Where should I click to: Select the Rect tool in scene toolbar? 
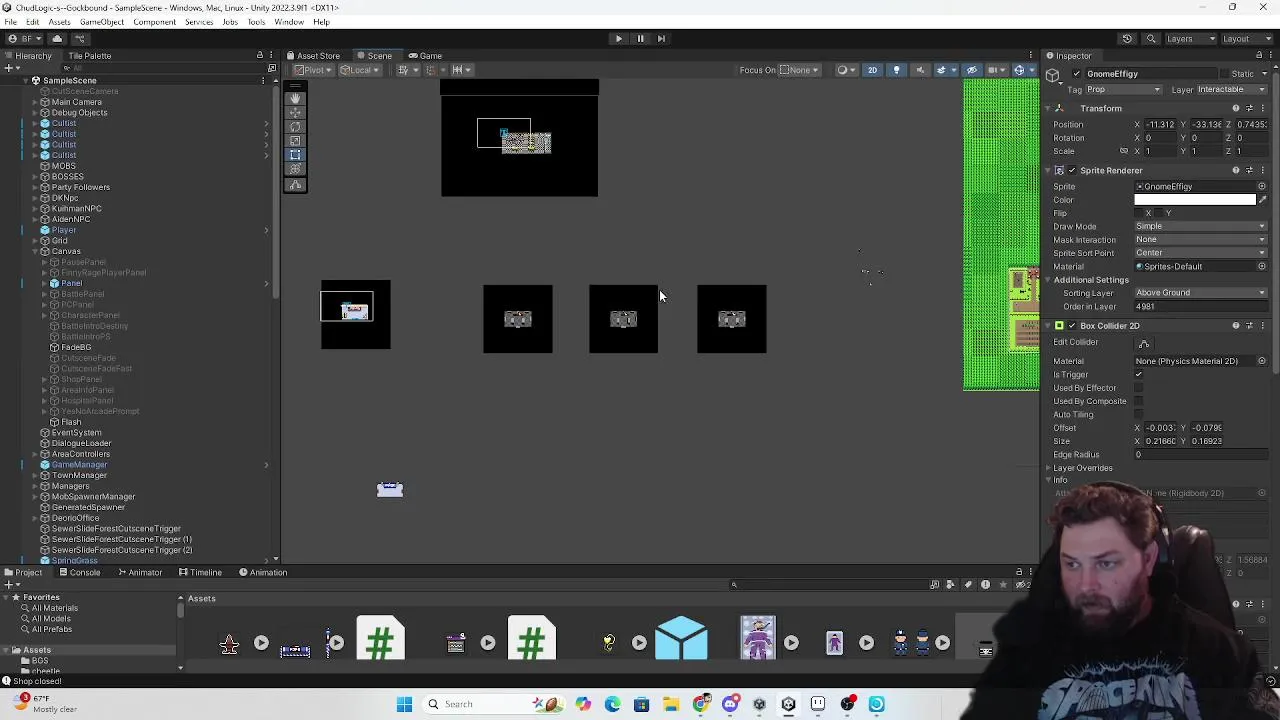295,155
